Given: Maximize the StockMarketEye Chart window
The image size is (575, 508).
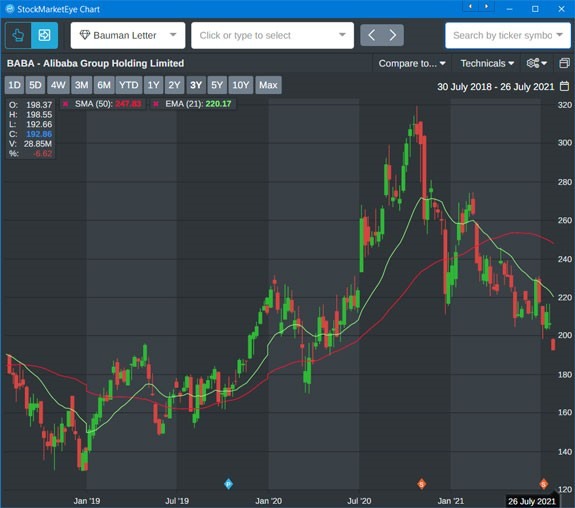Looking at the screenshot, I should pyautogui.click(x=535, y=9).
